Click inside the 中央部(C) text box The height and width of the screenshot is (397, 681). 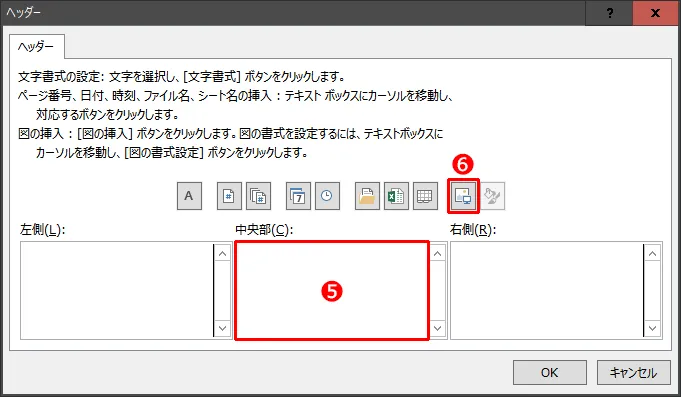click(x=332, y=291)
